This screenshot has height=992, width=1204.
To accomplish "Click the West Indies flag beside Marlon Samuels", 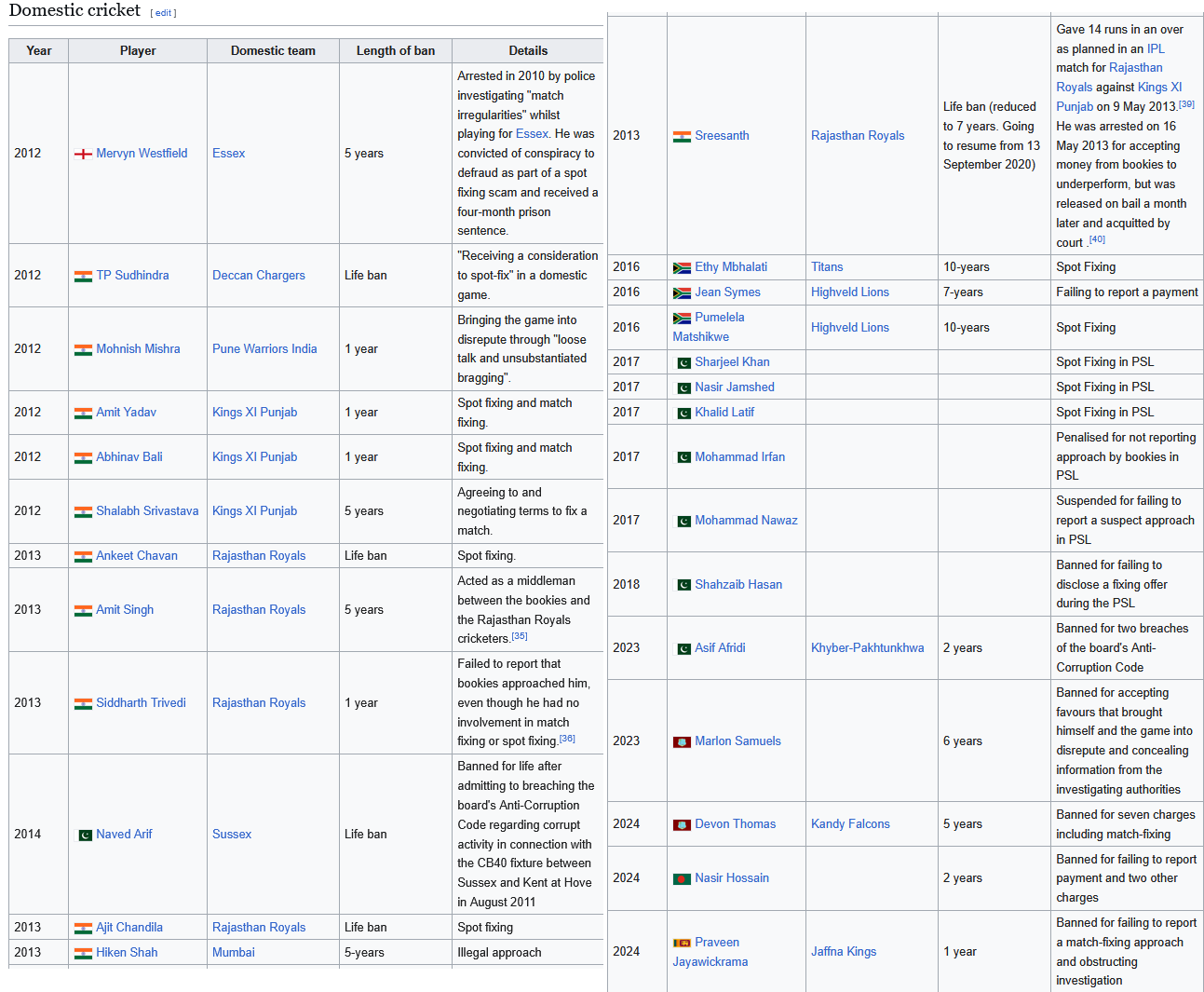I will click(682, 741).
